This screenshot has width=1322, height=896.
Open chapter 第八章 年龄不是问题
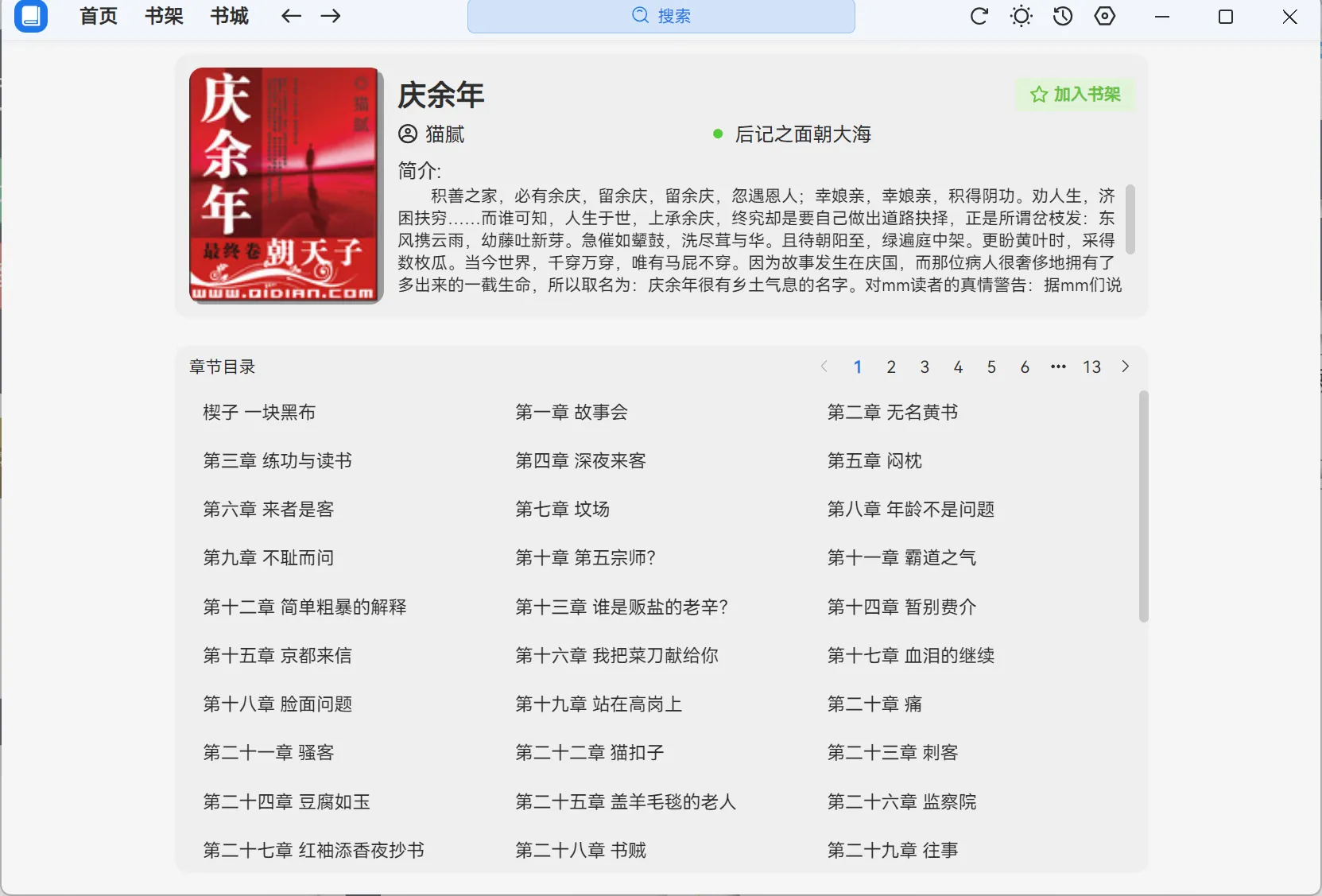pos(911,509)
